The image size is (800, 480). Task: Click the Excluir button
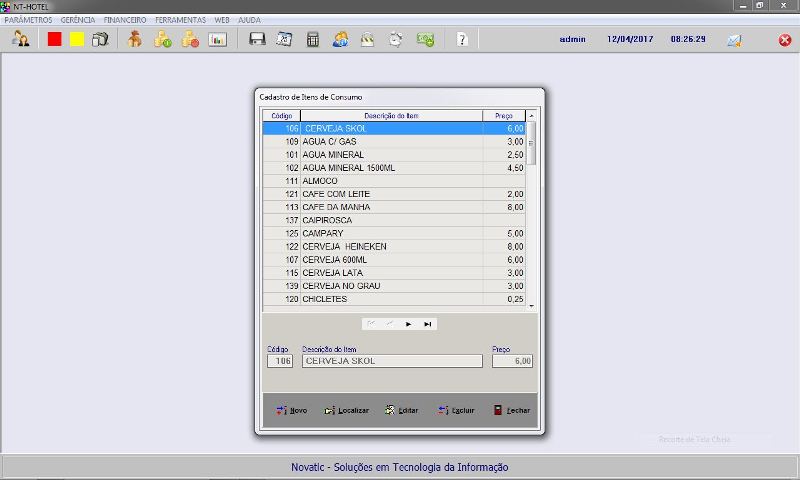456,410
